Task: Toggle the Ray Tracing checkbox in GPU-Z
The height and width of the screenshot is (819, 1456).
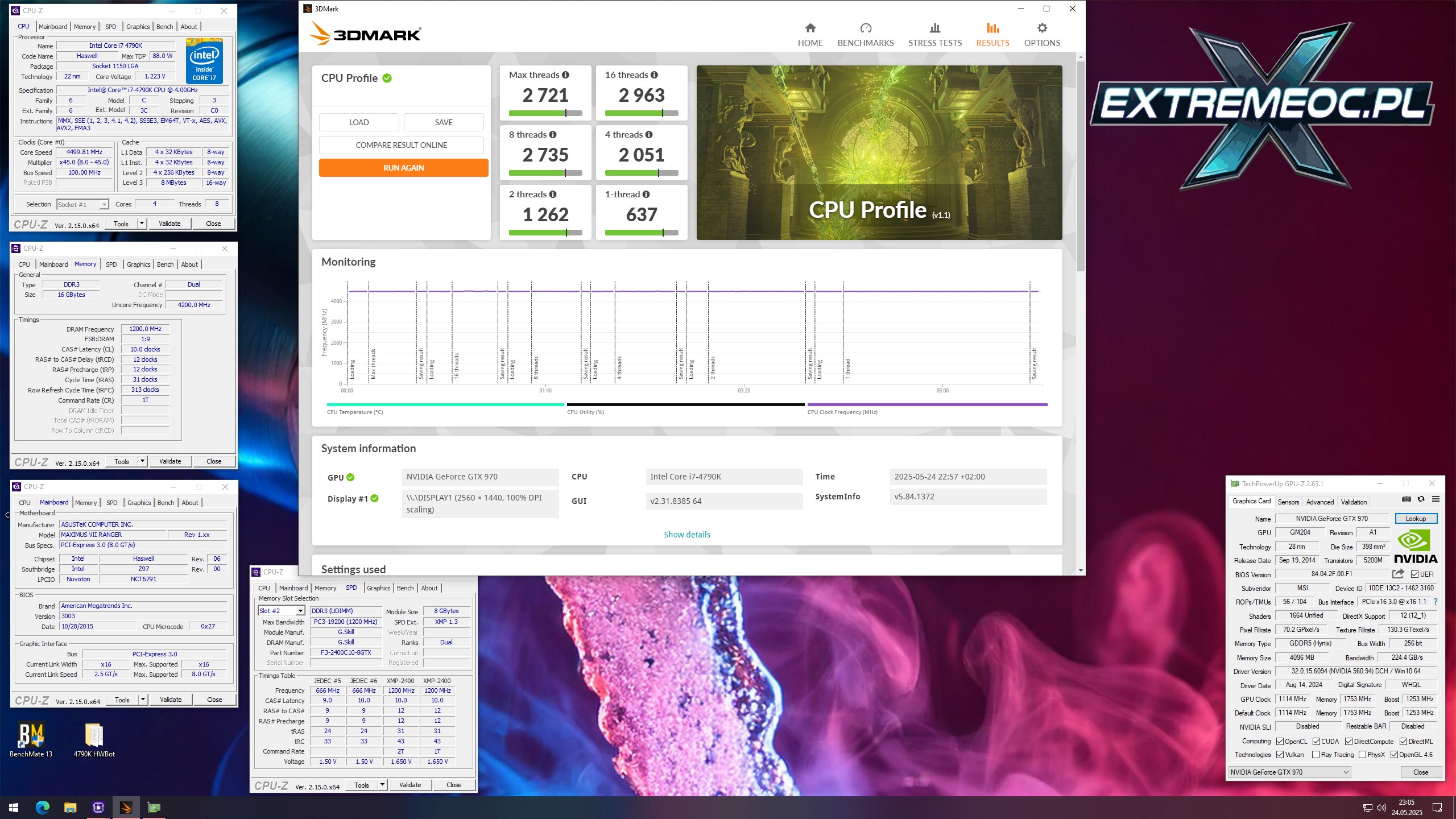Action: click(1316, 755)
